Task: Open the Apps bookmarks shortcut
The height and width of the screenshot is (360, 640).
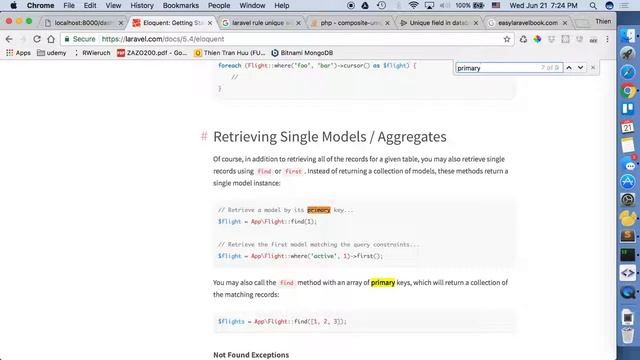Action: click(18, 53)
